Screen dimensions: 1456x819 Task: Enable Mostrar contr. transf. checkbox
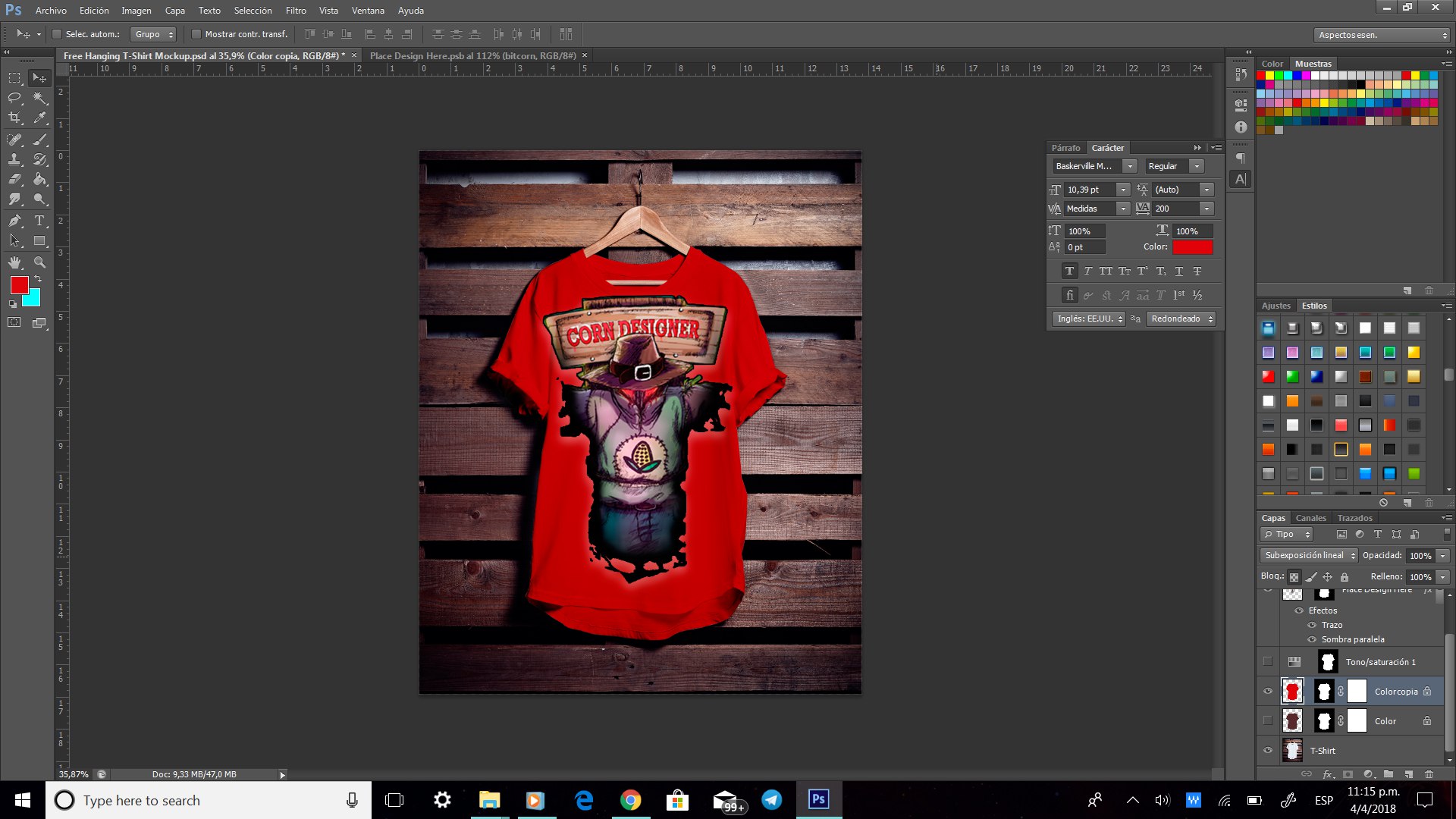pos(196,34)
